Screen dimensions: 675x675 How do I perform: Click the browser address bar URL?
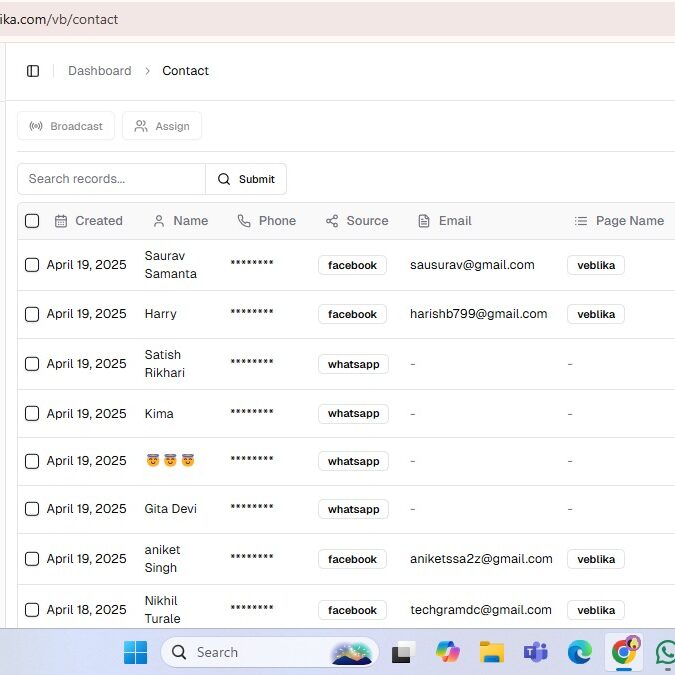(59, 19)
